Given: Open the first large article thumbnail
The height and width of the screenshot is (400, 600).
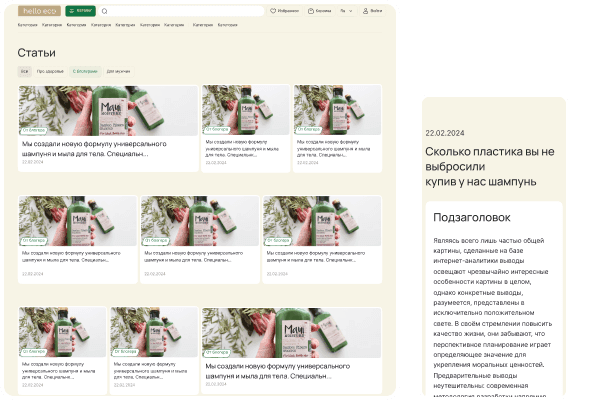Looking at the screenshot, I should pos(107,108).
